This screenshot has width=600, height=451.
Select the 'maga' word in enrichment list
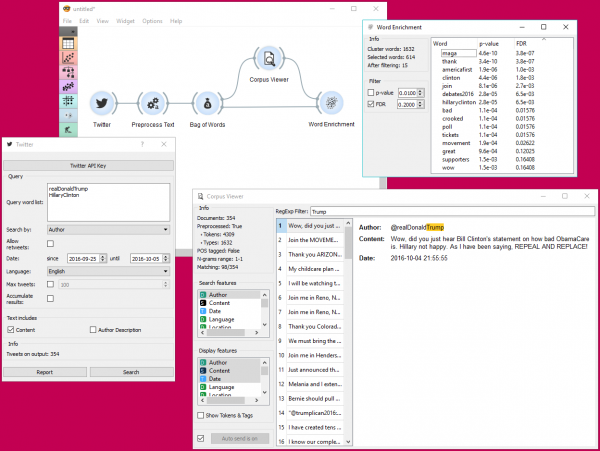tap(442, 53)
